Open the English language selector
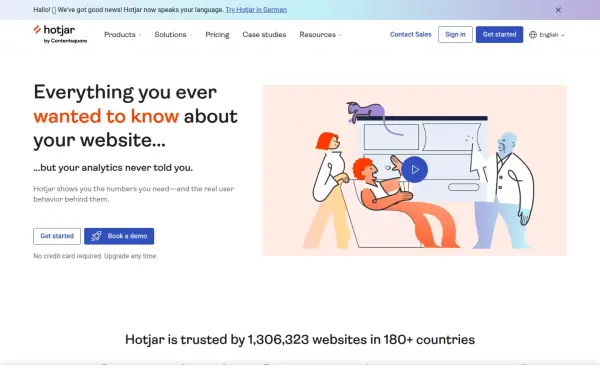 pos(546,35)
